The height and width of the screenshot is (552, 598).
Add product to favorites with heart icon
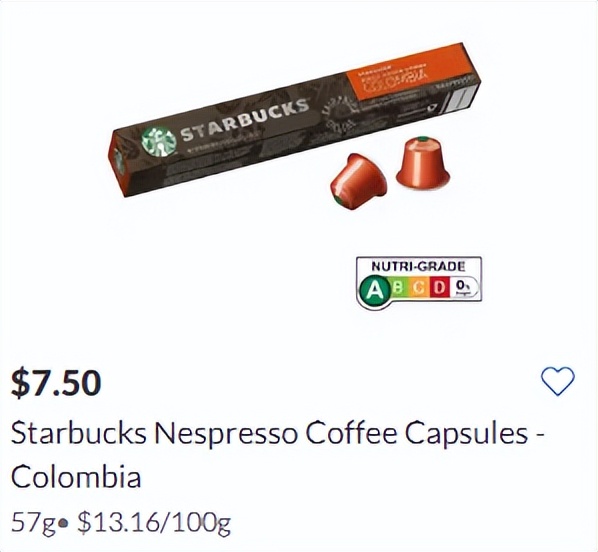[x=558, y=381]
